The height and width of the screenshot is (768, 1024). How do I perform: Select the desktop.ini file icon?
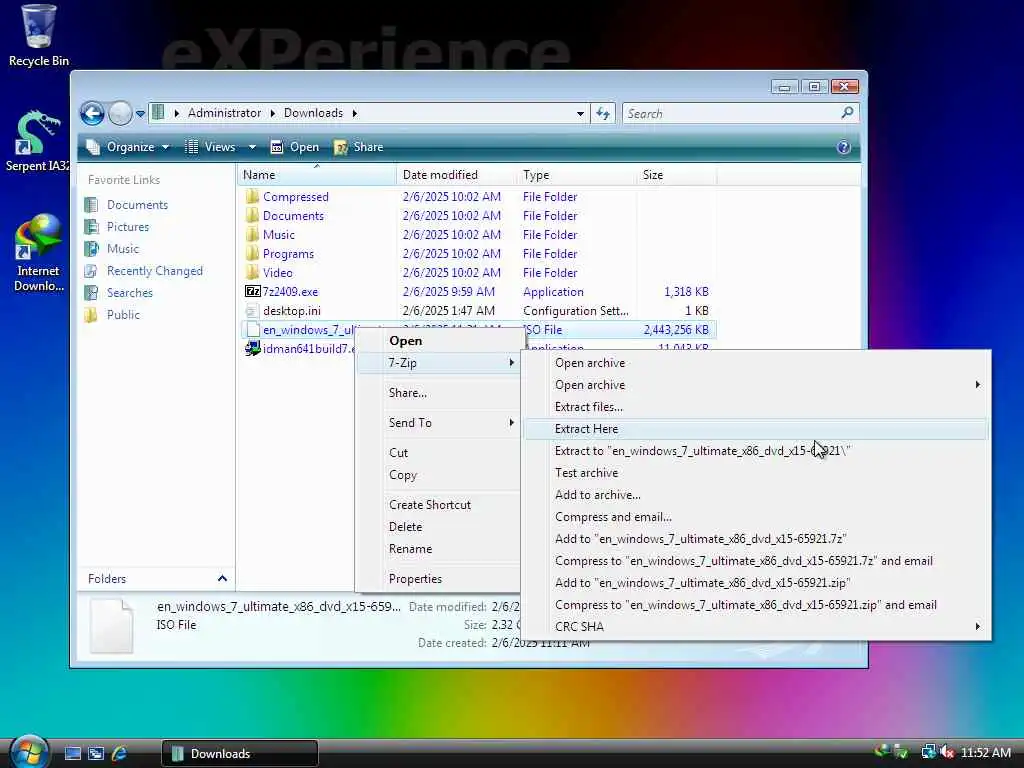pyautogui.click(x=252, y=310)
